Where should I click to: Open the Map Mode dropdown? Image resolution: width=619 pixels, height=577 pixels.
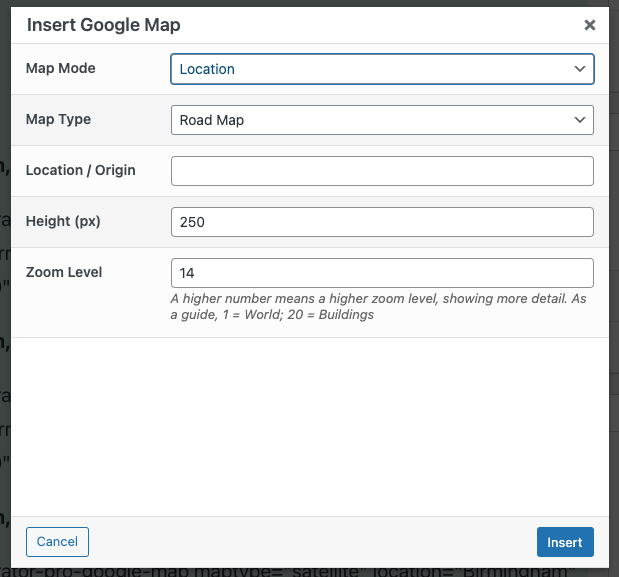point(382,69)
